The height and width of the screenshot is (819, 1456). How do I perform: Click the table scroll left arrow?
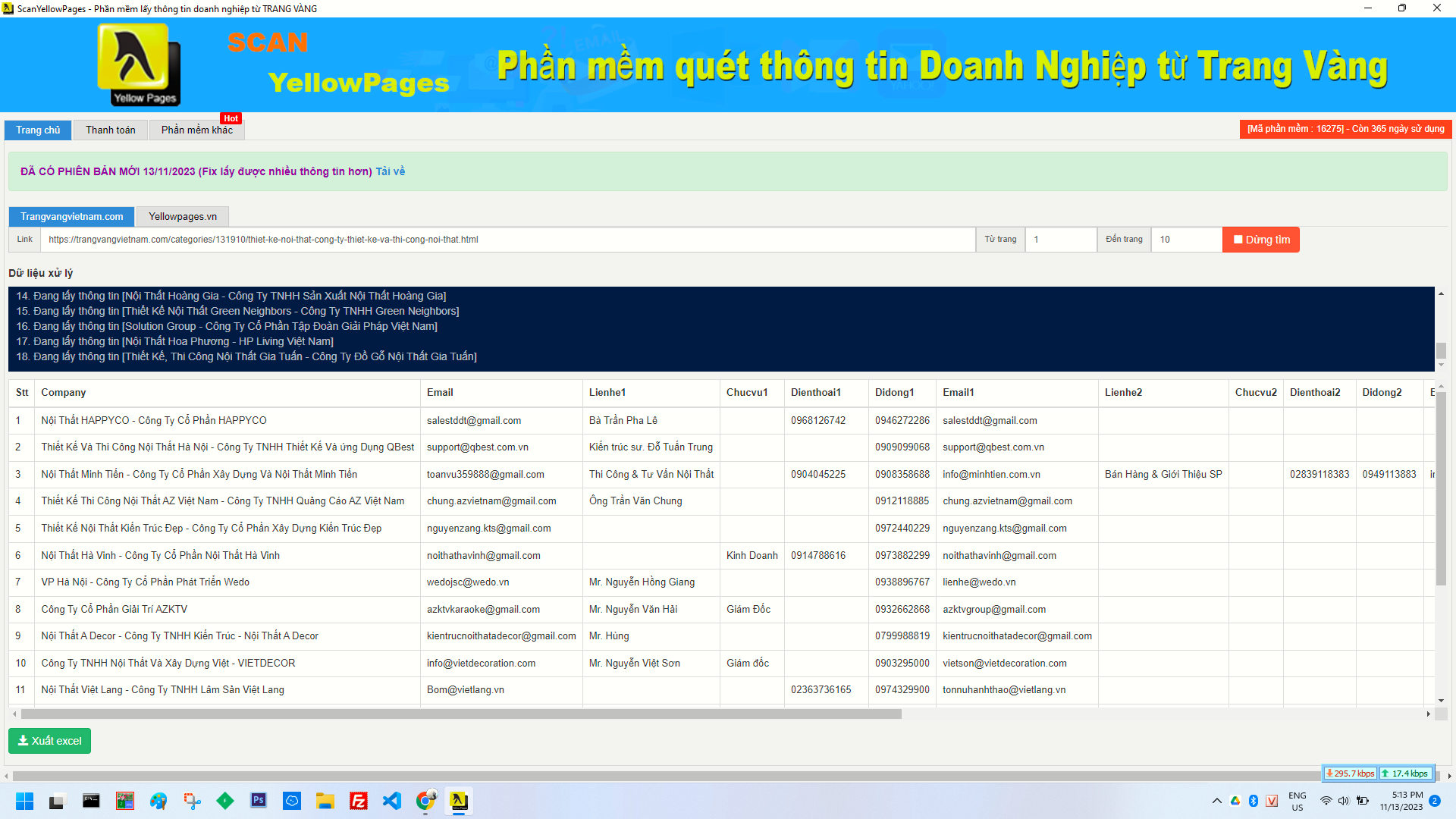pyautogui.click(x=14, y=714)
